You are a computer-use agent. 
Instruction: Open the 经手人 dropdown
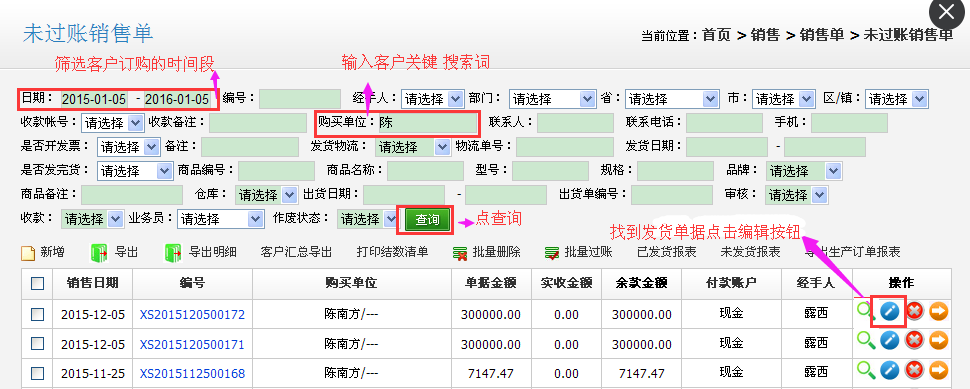coord(432,99)
